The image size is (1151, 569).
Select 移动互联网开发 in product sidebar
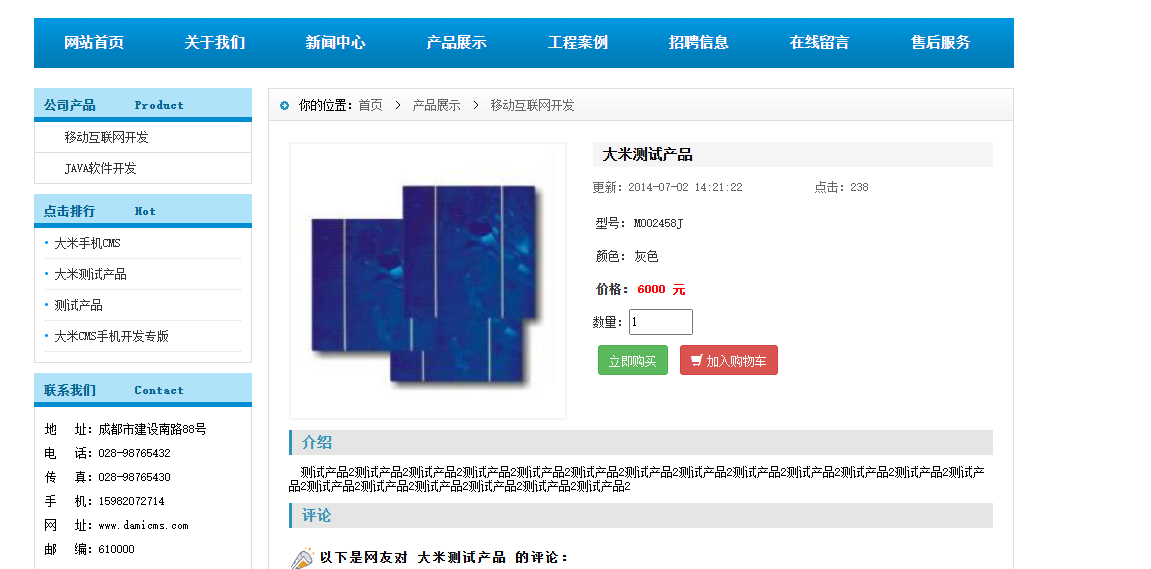tap(106, 137)
